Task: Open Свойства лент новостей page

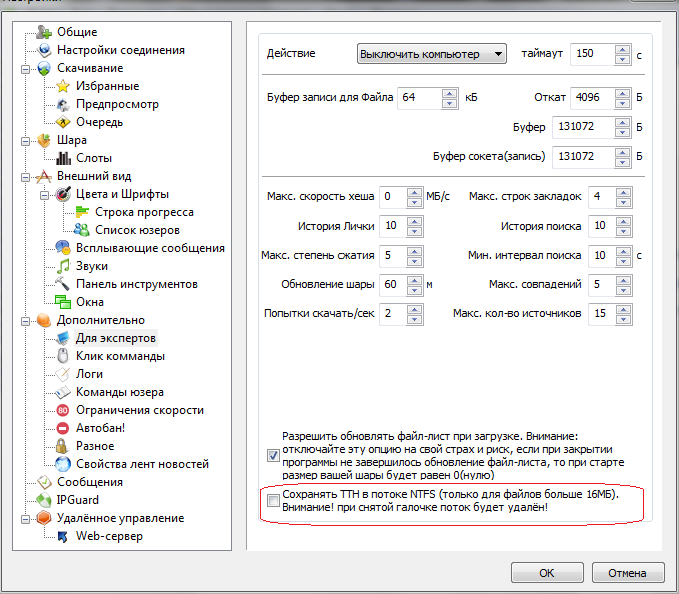Action: click(x=142, y=464)
